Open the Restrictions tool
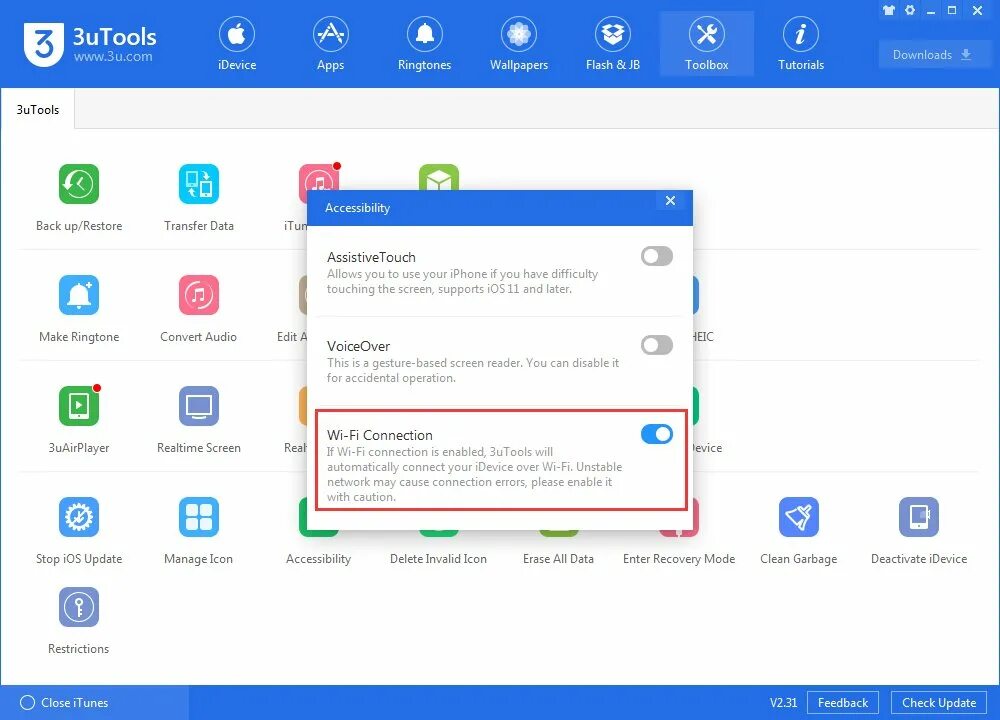Image resolution: width=1000 pixels, height=720 pixels. [79, 607]
